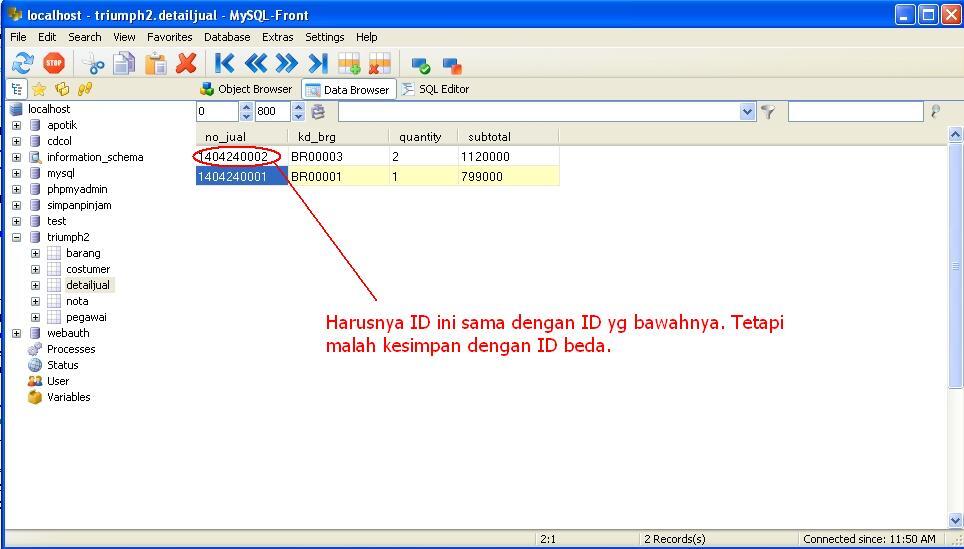Collapse the triumph2 database node
964x549 pixels.
(17, 237)
